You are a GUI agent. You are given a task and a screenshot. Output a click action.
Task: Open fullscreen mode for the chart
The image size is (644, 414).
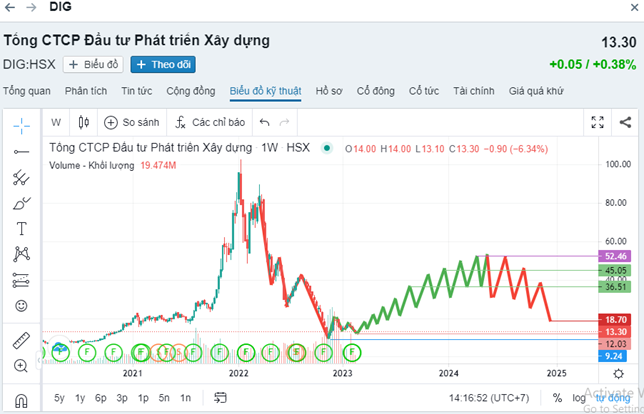[x=597, y=123]
